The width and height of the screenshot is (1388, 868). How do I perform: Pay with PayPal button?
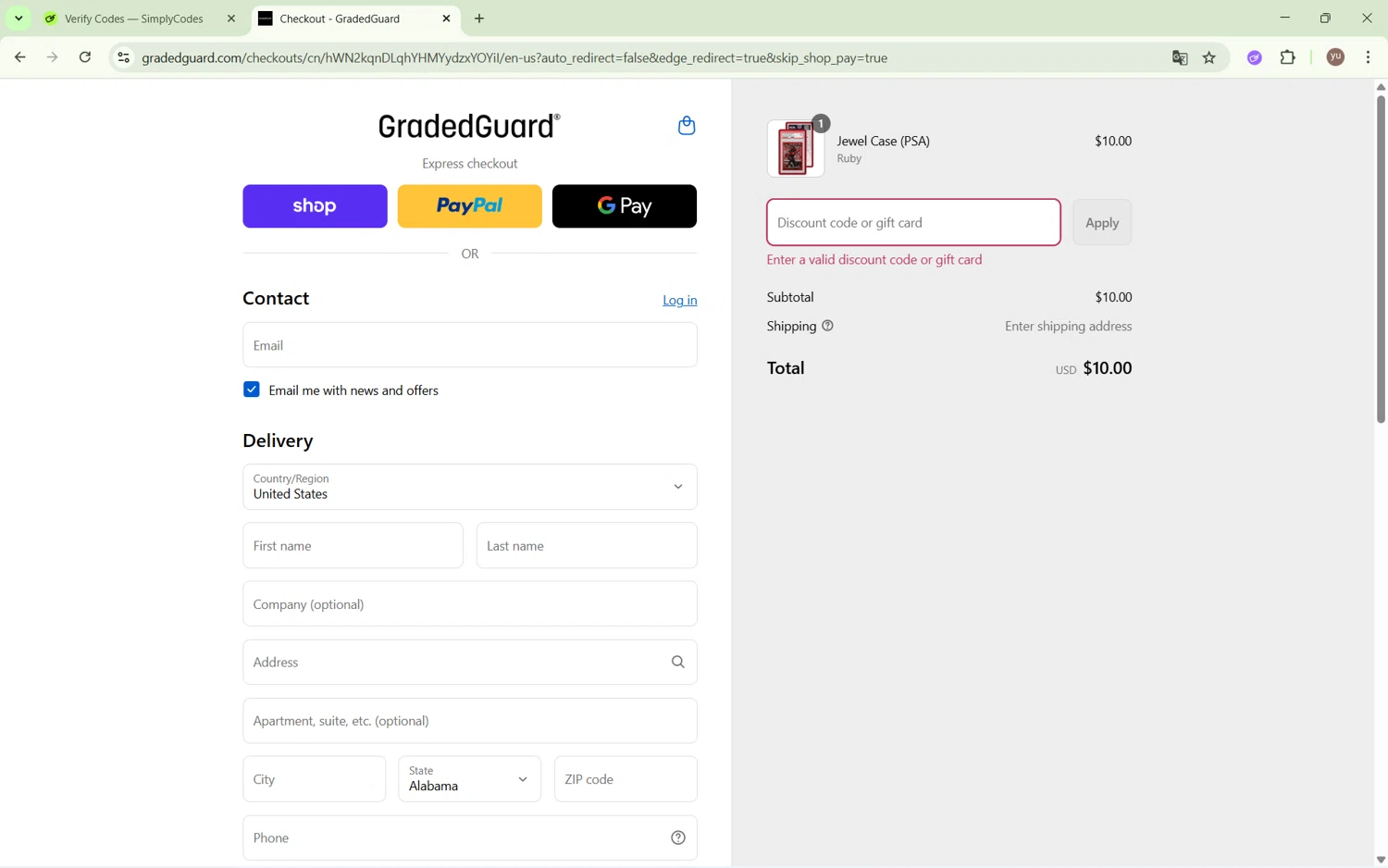[469, 206]
